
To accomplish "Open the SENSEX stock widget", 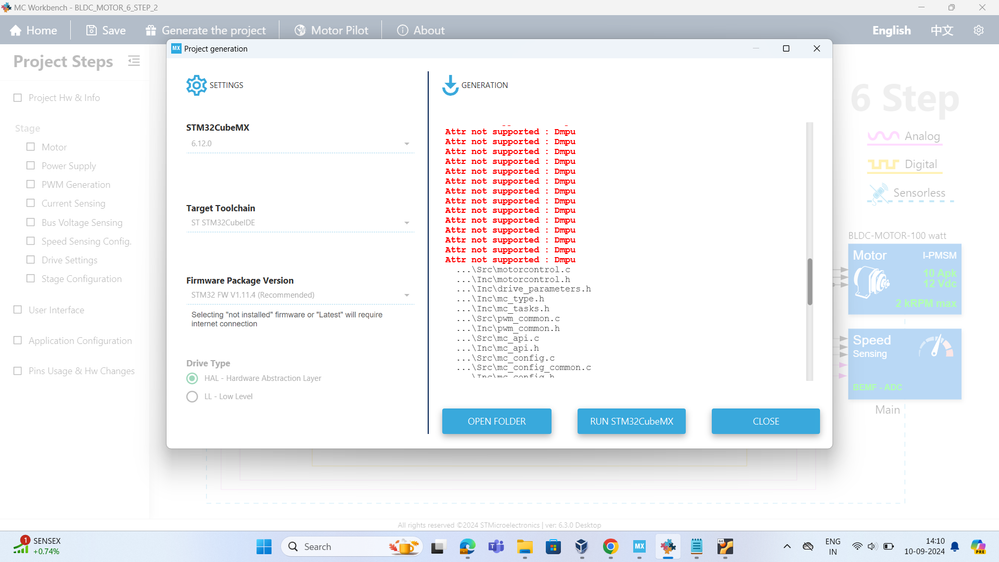I will [37, 546].
